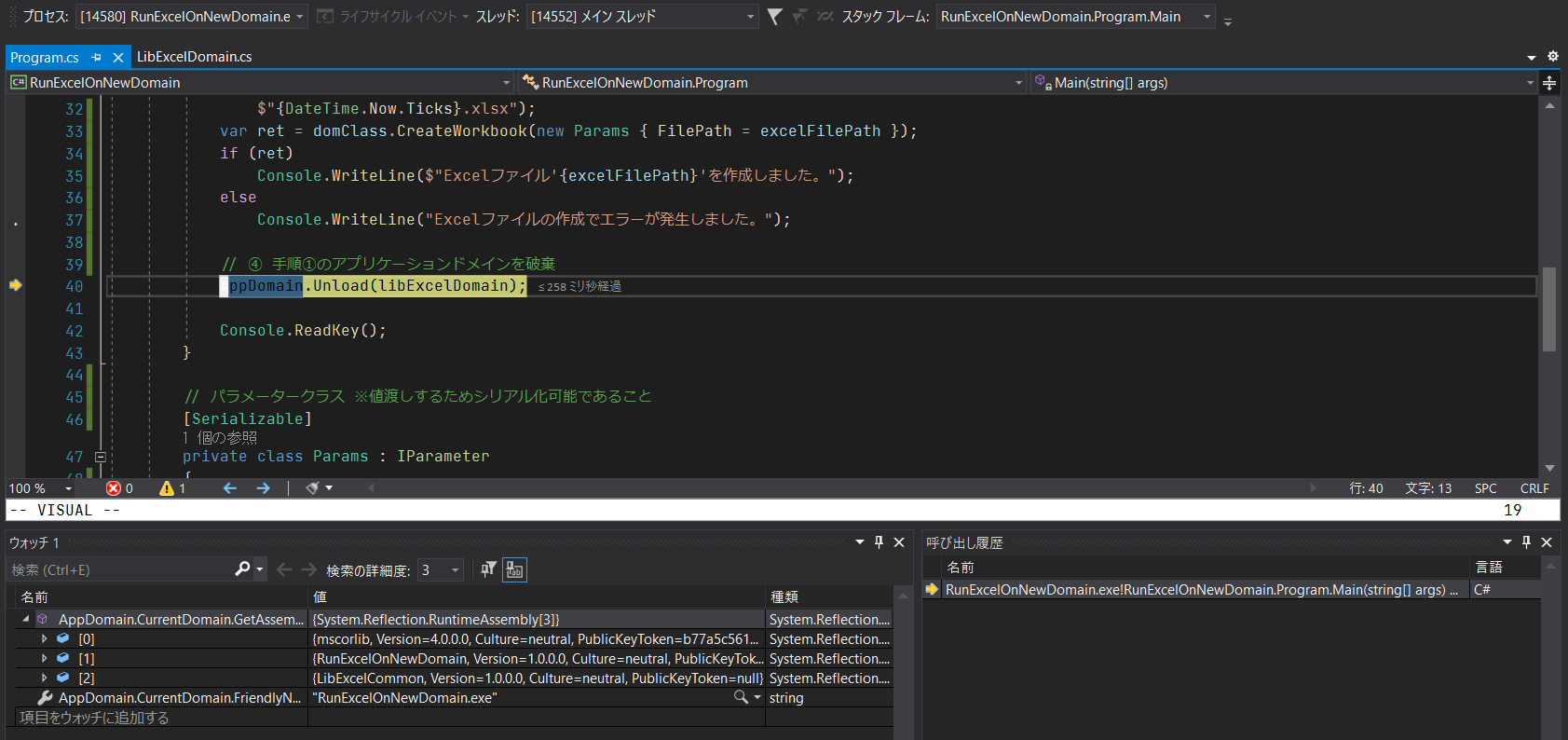This screenshot has width=1568, height=740.
Task: Select the "RunExcelOnNewDomain.exe" value cell
Action: pyautogui.click(x=537, y=698)
